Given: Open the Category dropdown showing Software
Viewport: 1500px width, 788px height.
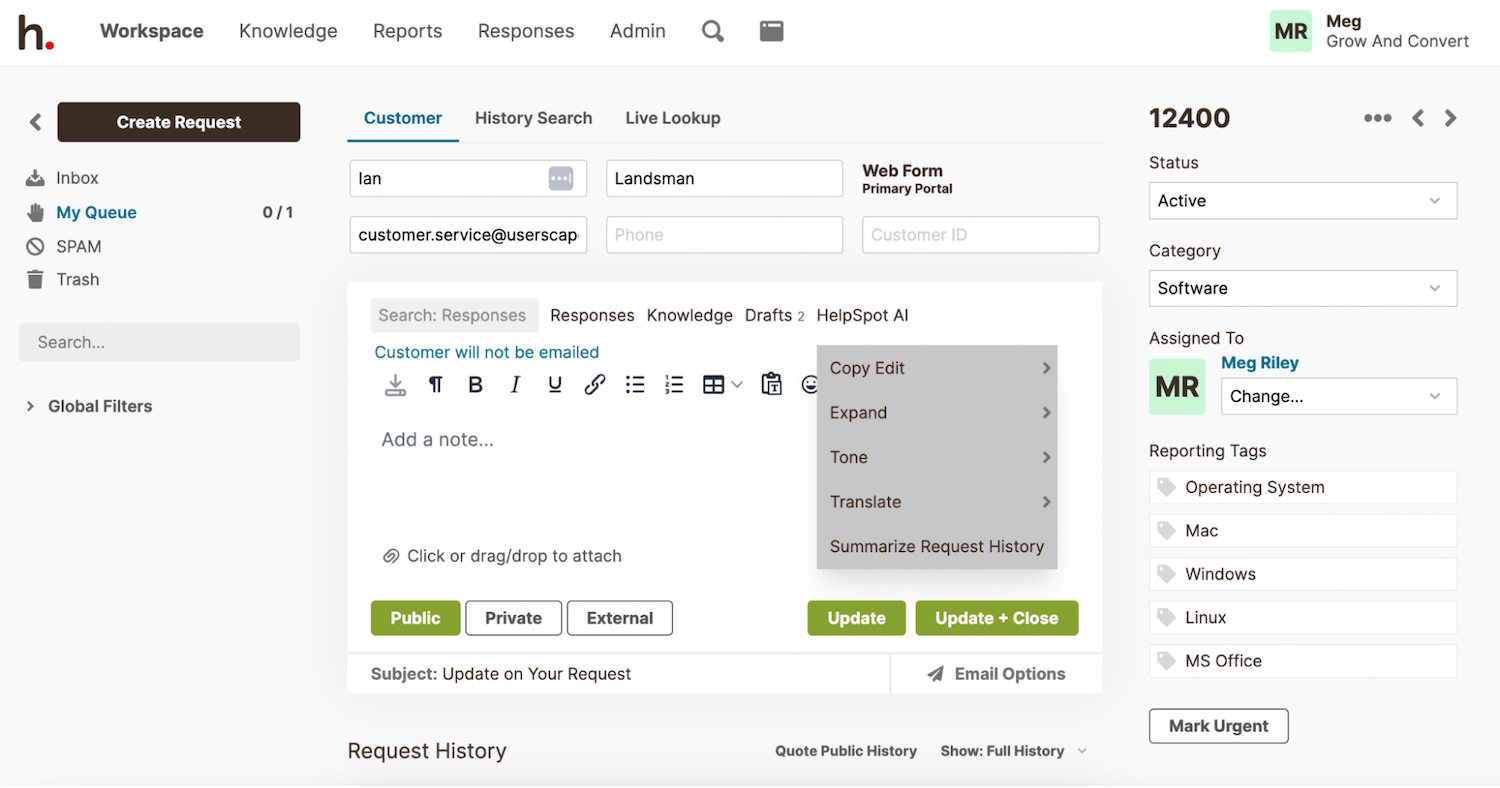Looking at the screenshot, I should pyautogui.click(x=1303, y=288).
